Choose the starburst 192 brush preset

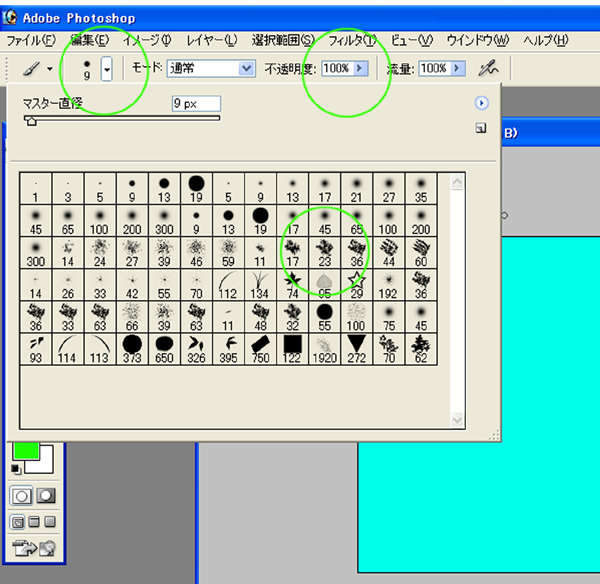coord(389,285)
